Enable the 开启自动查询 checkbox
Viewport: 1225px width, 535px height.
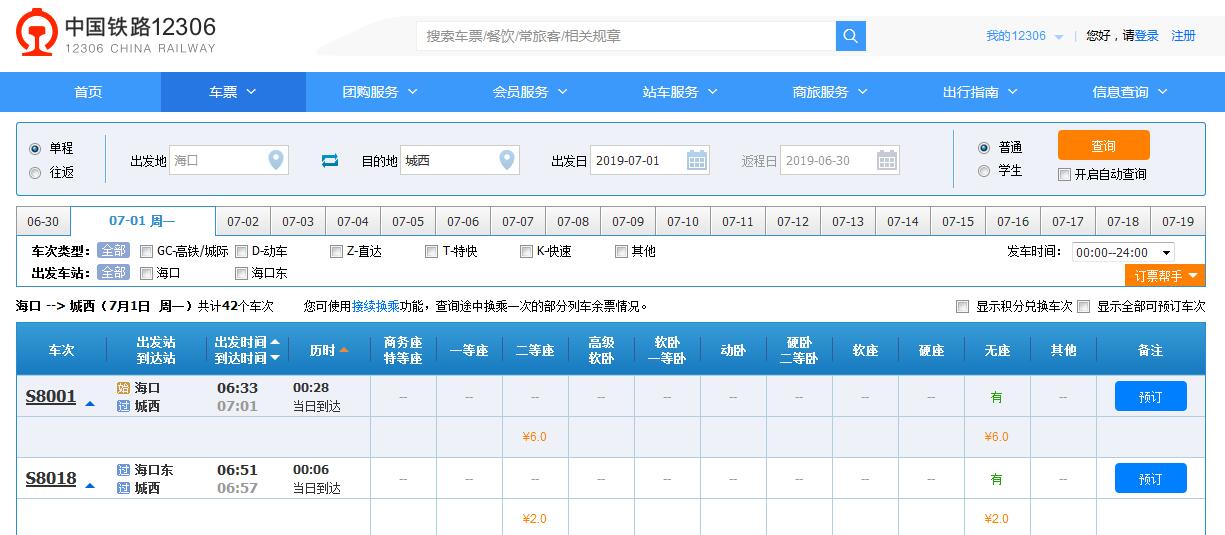1064,175
